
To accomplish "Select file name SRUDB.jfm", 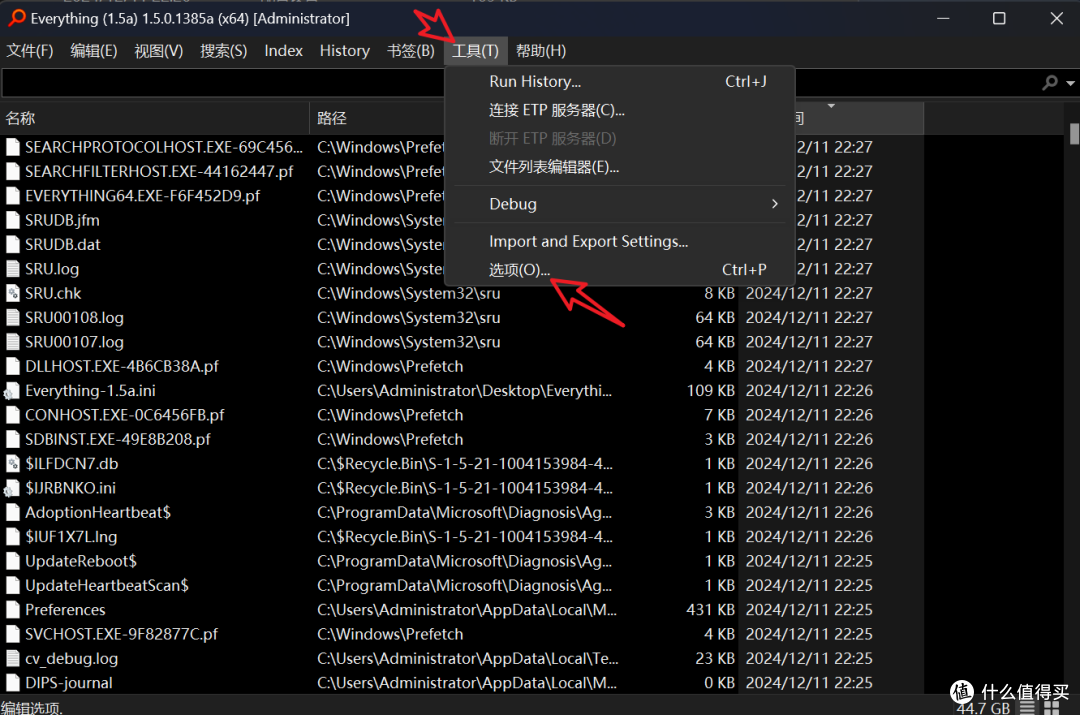I will (x=63, y=220).
